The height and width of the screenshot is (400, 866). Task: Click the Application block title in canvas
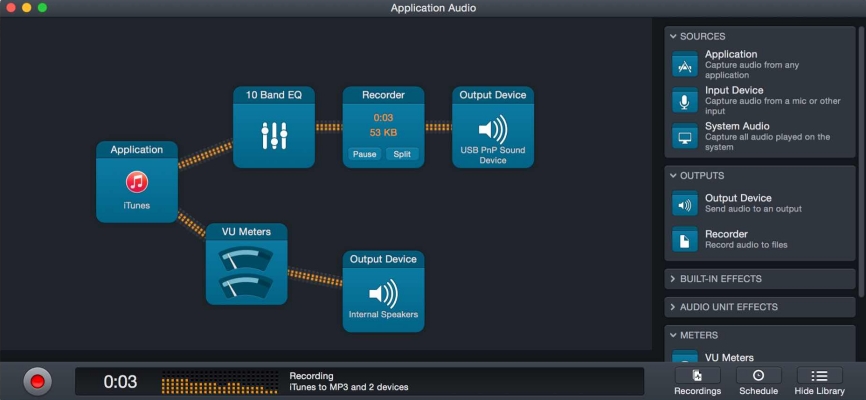point(137,150)
